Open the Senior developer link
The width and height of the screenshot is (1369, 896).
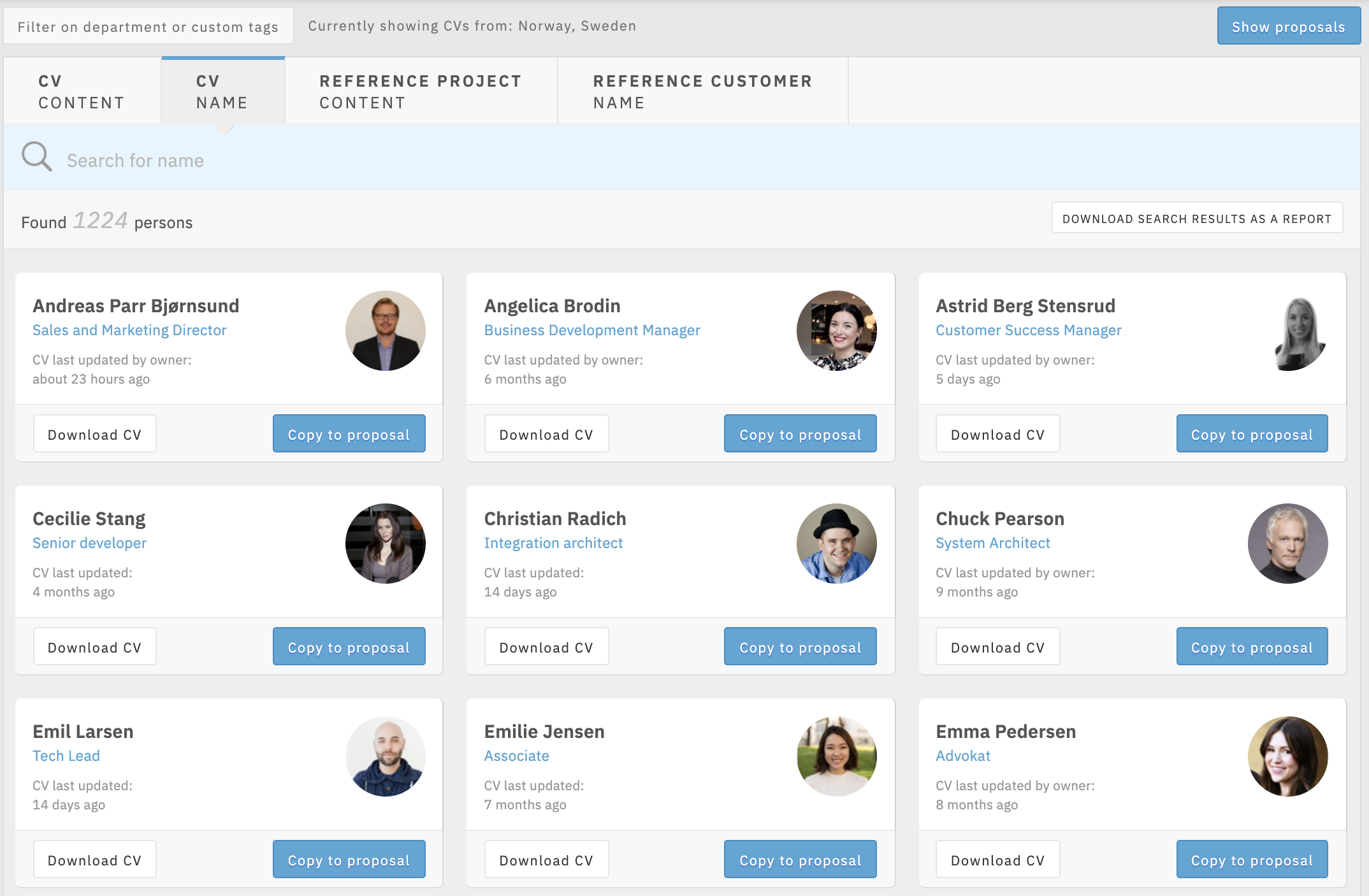point(90,543)
